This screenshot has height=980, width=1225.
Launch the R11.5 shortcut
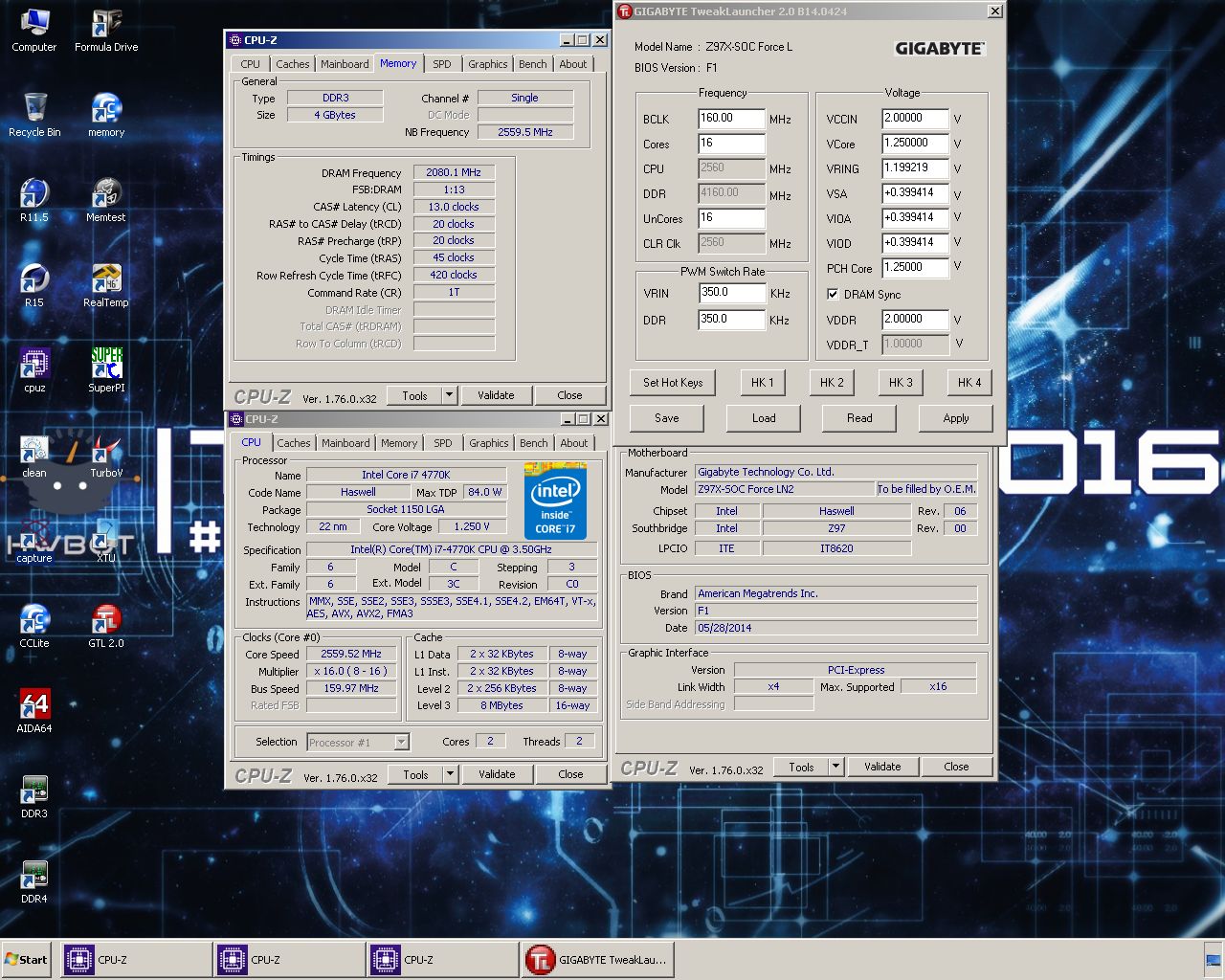click(x=33, y=200)
